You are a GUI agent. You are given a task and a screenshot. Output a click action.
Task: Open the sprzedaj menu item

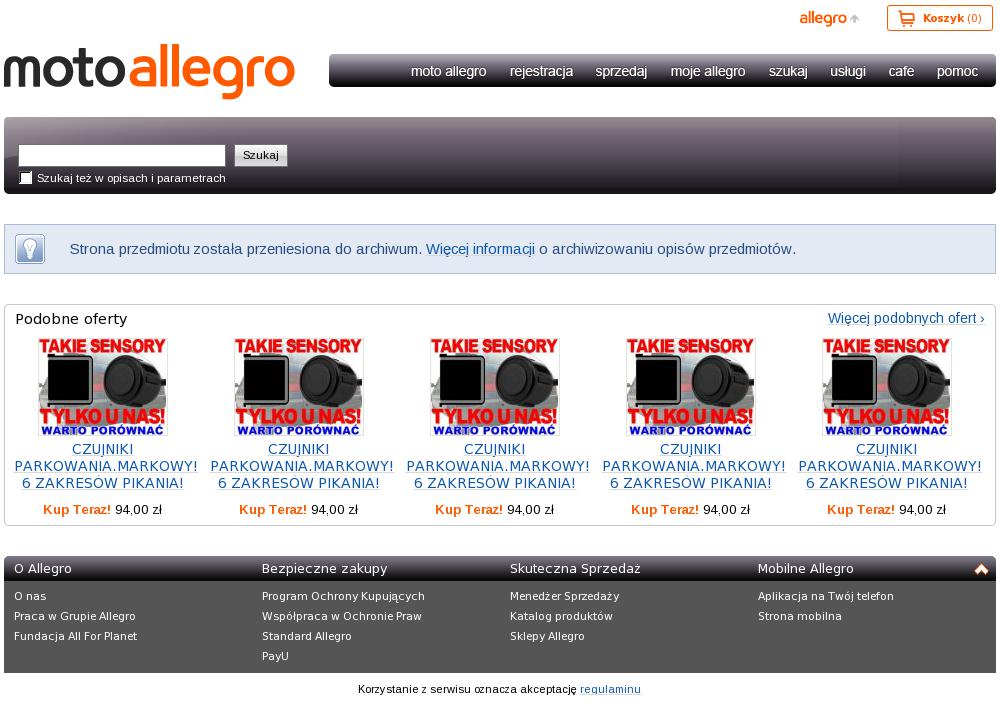tap(621, 71)
